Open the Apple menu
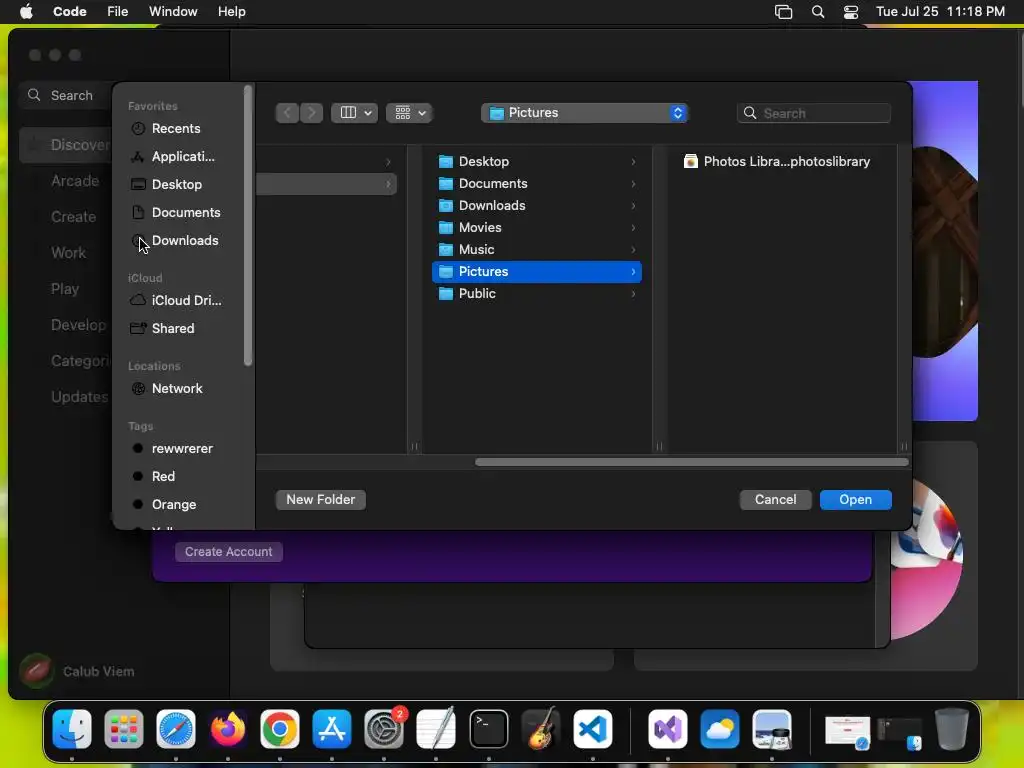Screen dimensions: 1024x768 [26, 12]
